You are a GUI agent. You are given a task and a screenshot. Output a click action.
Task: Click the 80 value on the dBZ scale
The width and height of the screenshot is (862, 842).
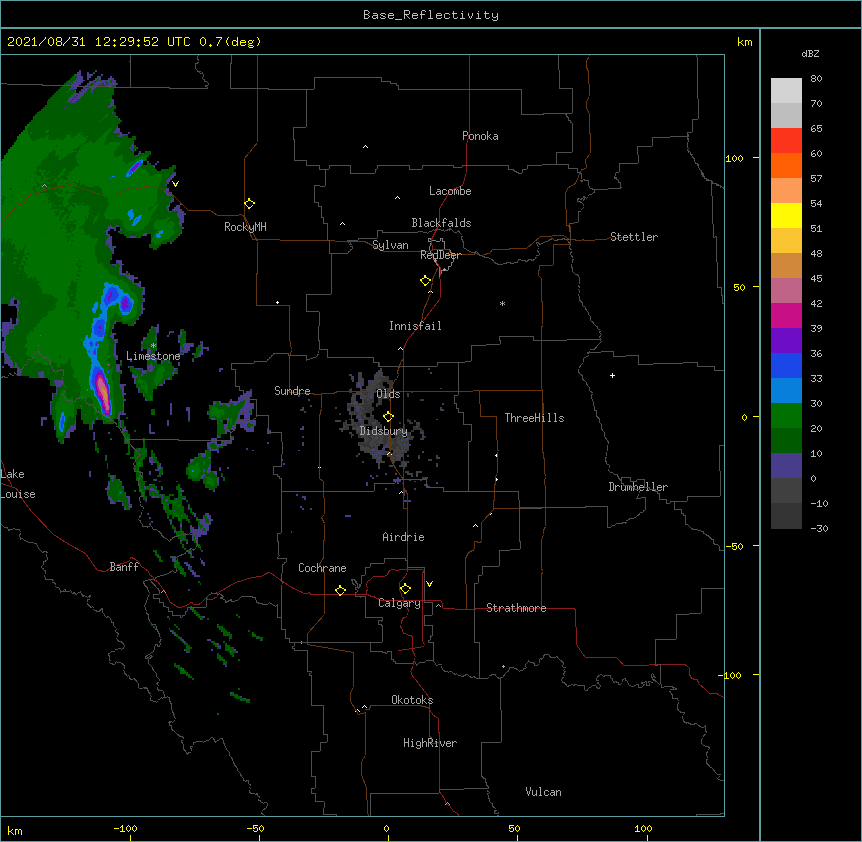tap(816, 79)
